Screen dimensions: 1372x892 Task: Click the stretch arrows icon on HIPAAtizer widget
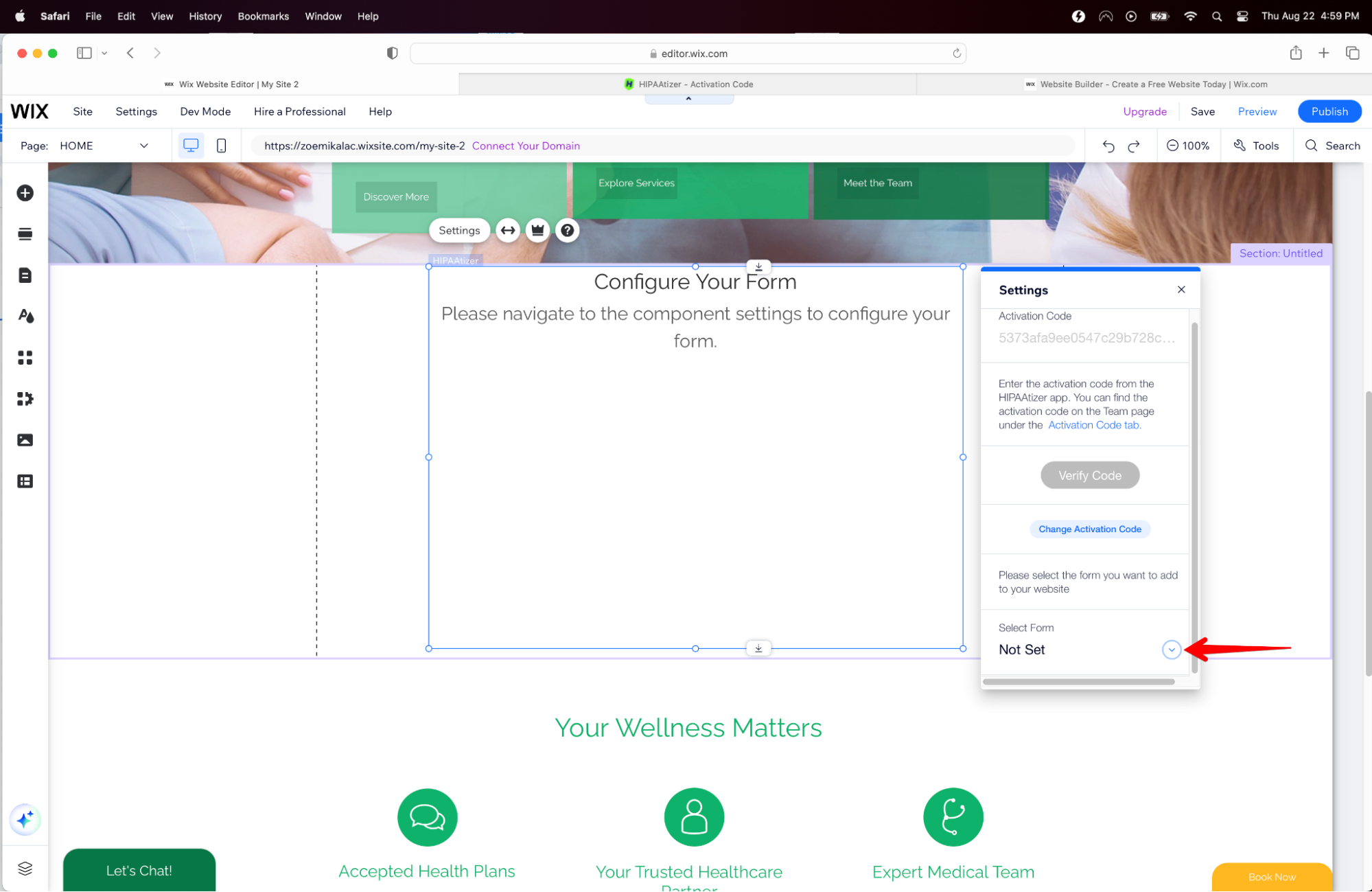click(508, 231)
